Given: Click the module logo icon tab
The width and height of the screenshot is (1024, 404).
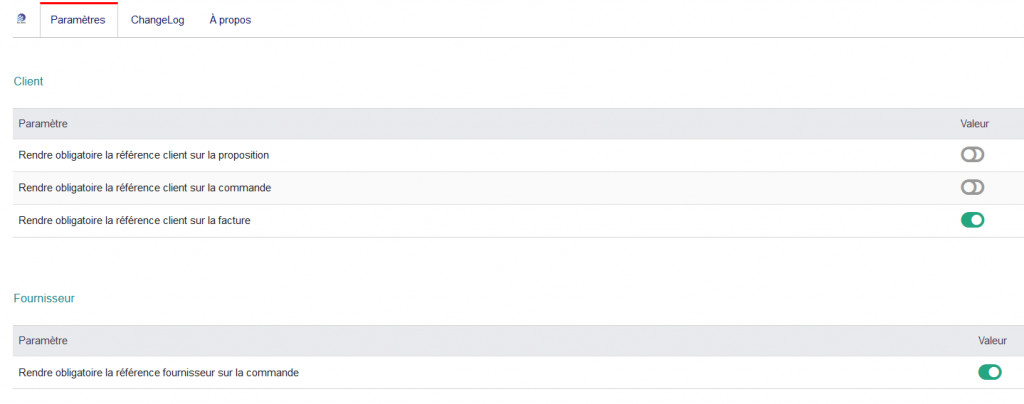Looking at the screenshot, I should [22, 19].
